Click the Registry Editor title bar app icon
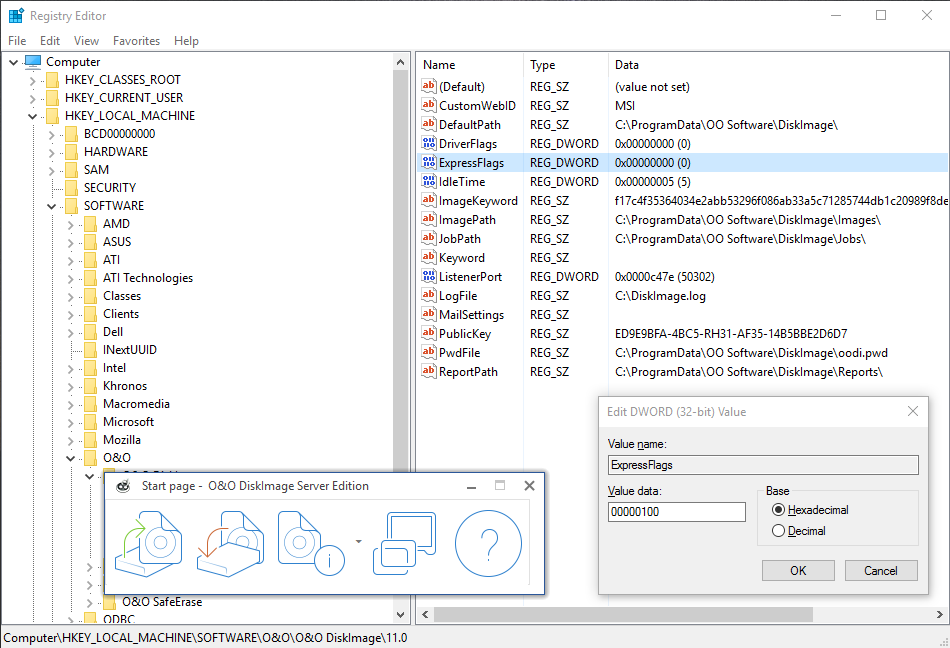 coord(16,16)
